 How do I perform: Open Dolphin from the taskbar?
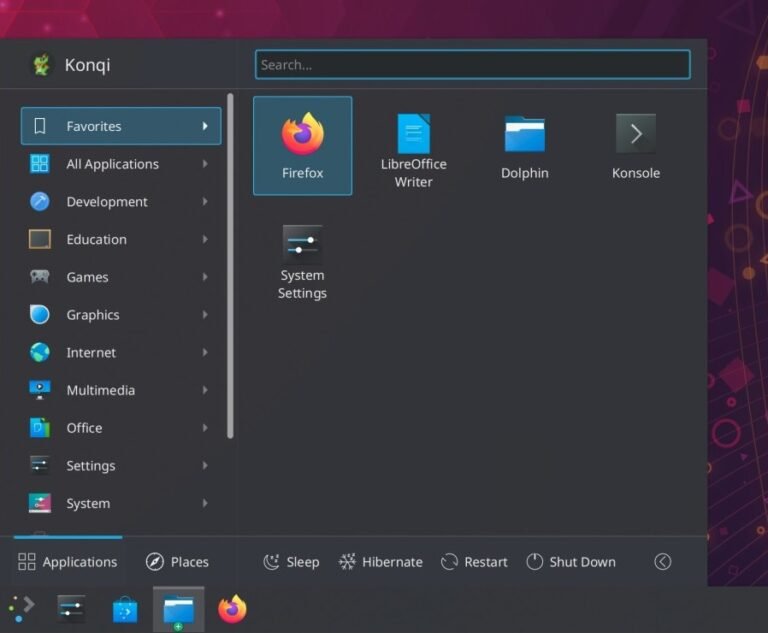click(179, 610)
